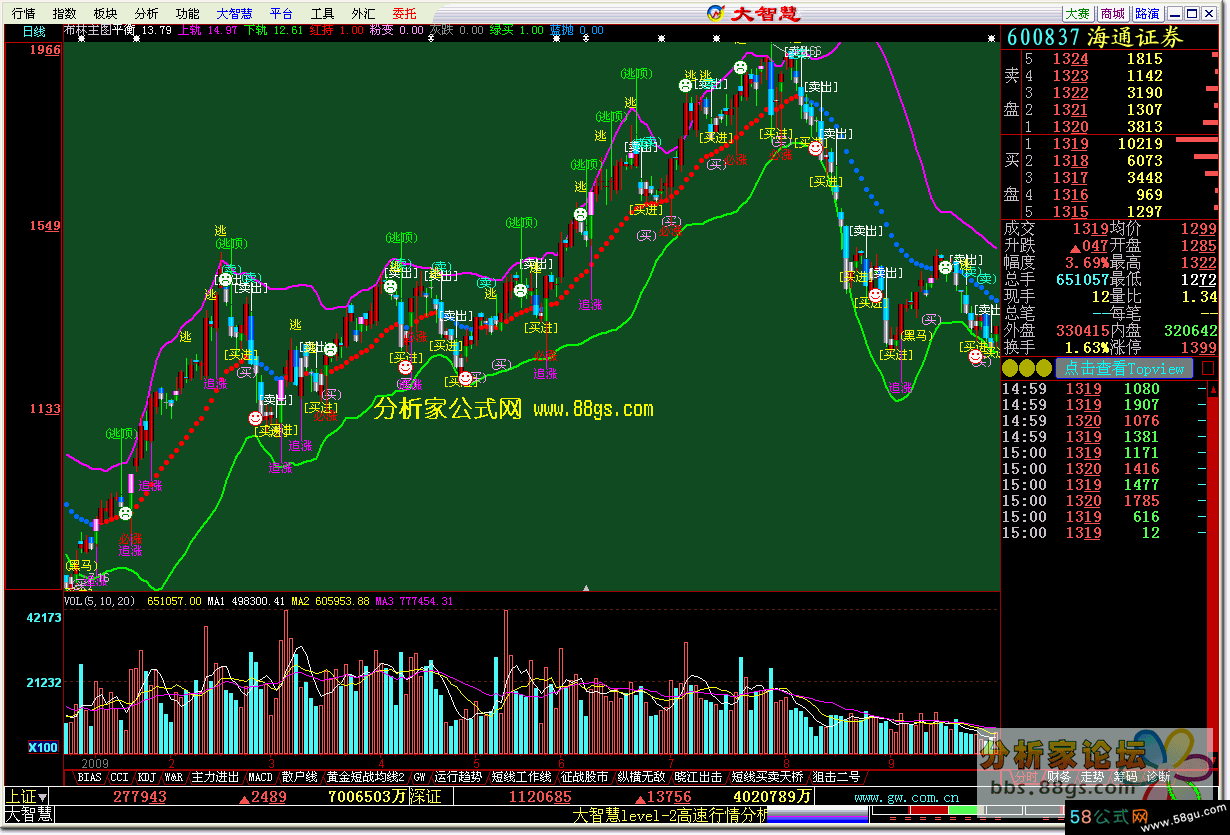The image size is (1230, 835).
Task: Click the 1966 price axis label
Action: pos(44,50)
